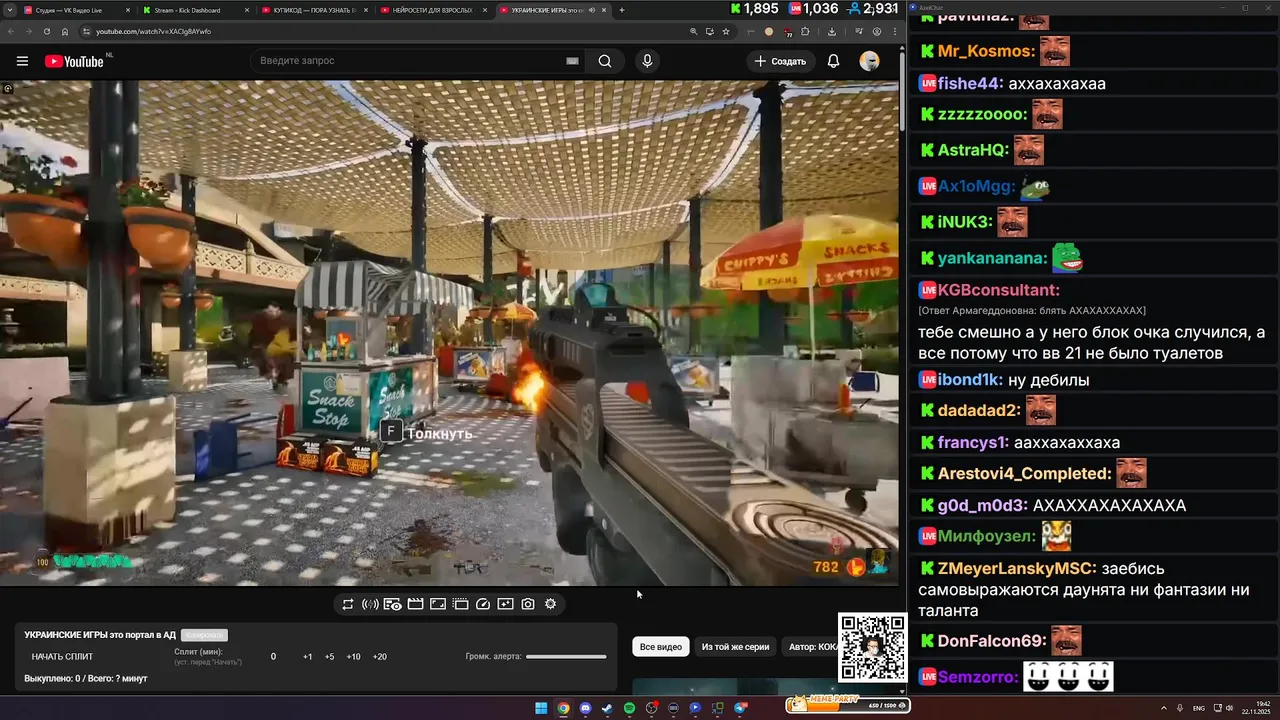Reload the page in the browser

coord(47,31)
